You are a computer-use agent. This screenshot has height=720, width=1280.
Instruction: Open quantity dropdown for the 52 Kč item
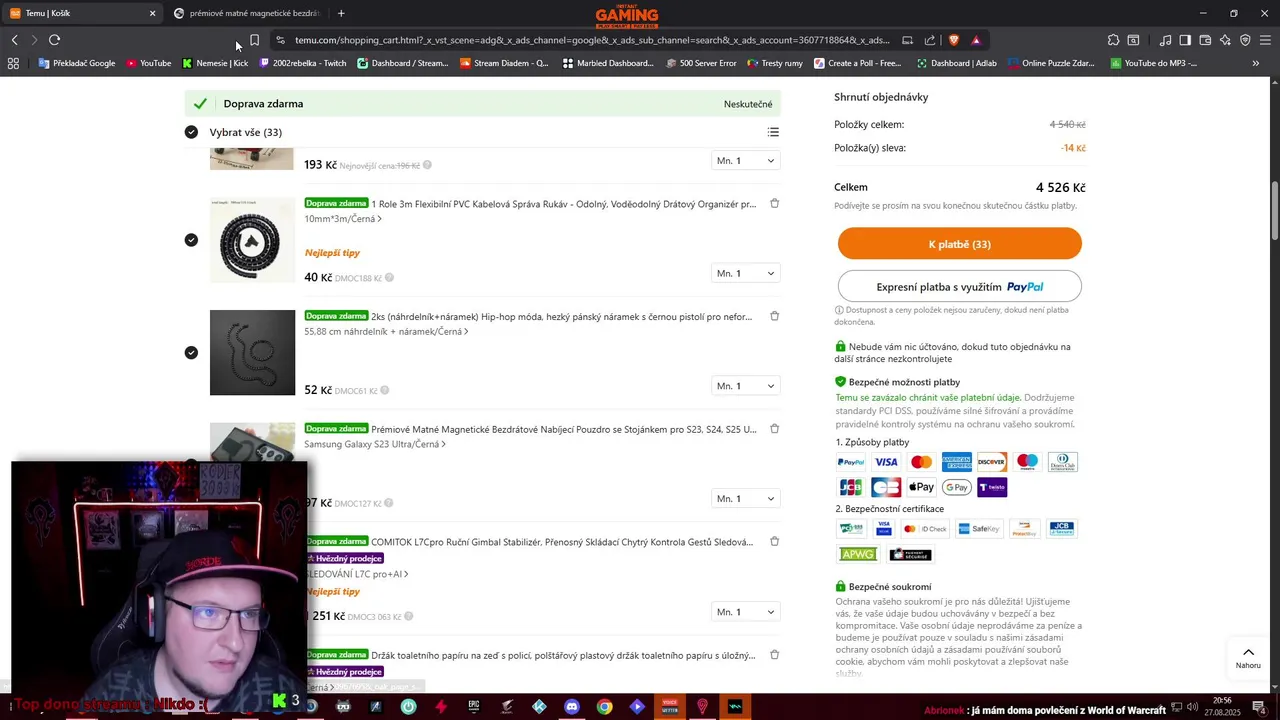click(x=745, y=386)
